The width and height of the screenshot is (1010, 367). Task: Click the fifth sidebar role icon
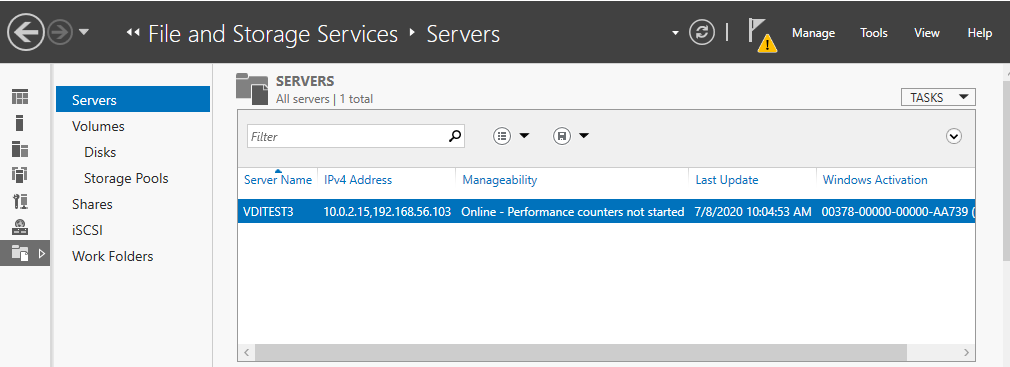(x=21, y=201)
